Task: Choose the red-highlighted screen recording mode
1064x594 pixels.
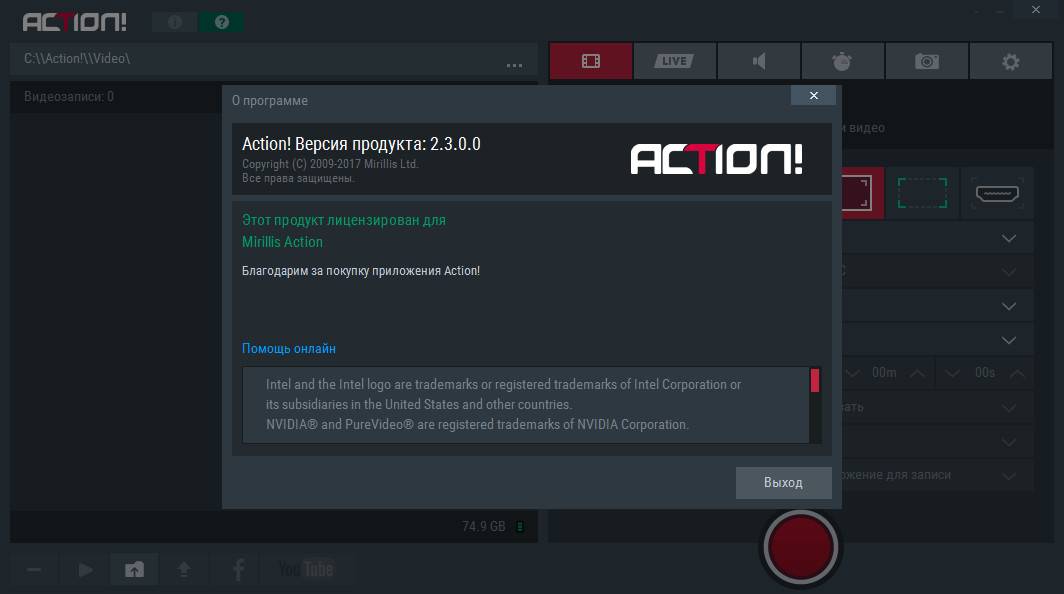Action: [x=862, y=193]
